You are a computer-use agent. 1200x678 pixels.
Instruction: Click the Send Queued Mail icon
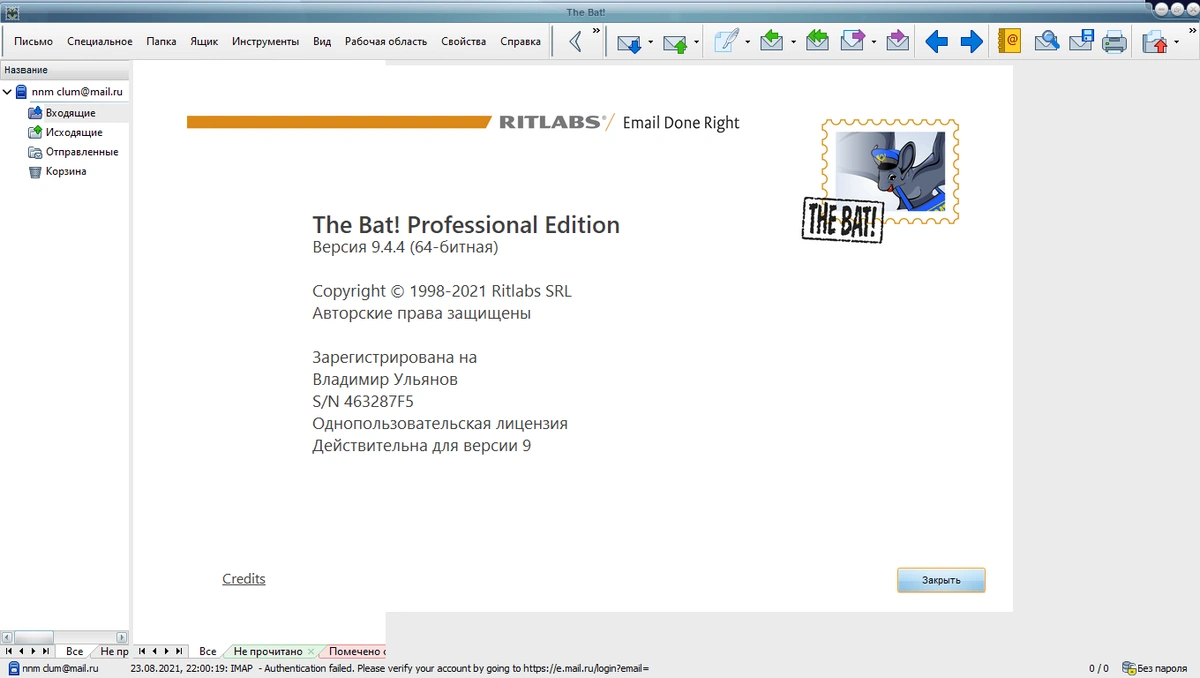click(x=675, y=42)
